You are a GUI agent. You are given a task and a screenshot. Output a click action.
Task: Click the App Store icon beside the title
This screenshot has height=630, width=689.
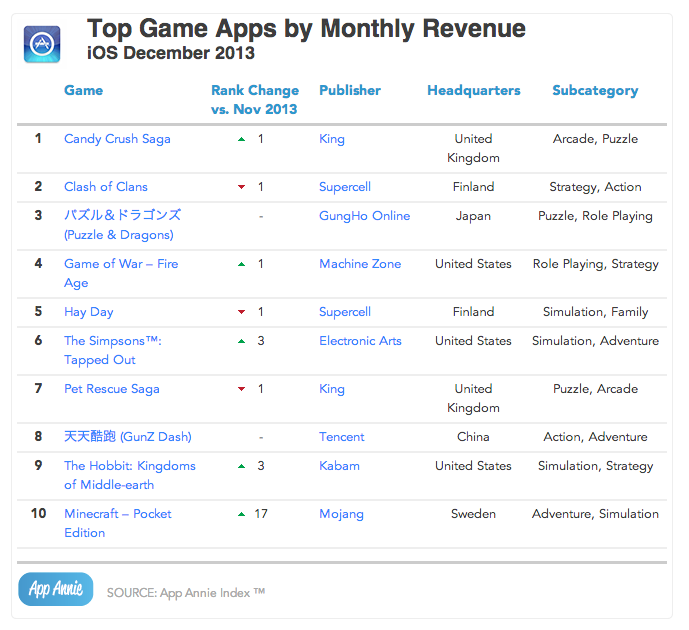(x=42, y=44)
